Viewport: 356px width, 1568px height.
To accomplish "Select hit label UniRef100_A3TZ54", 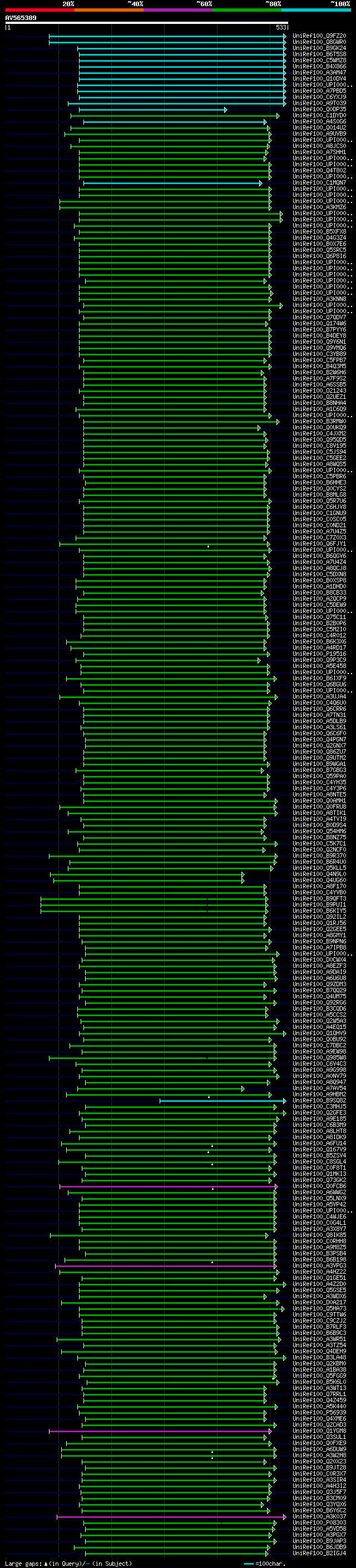I will [x=319, y=1345].
